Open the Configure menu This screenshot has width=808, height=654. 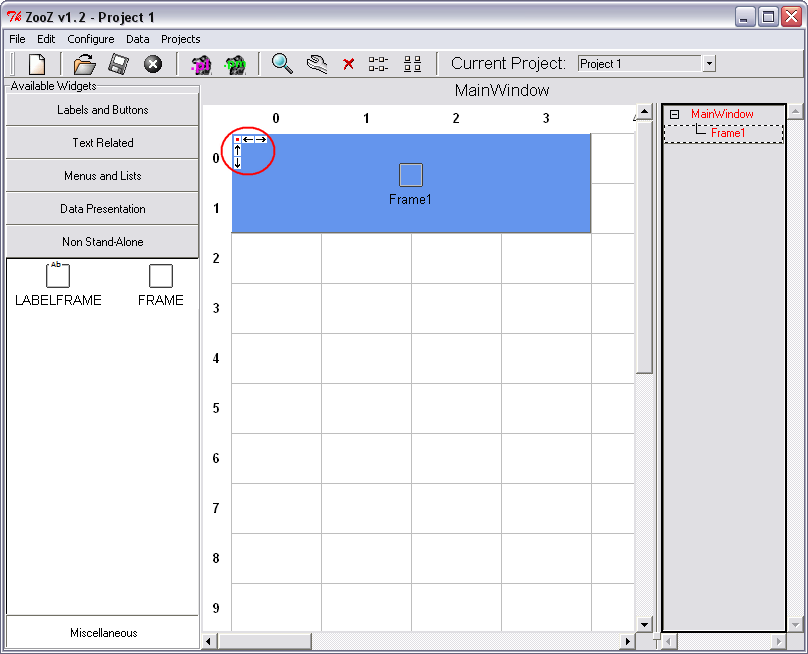[91, 39]
